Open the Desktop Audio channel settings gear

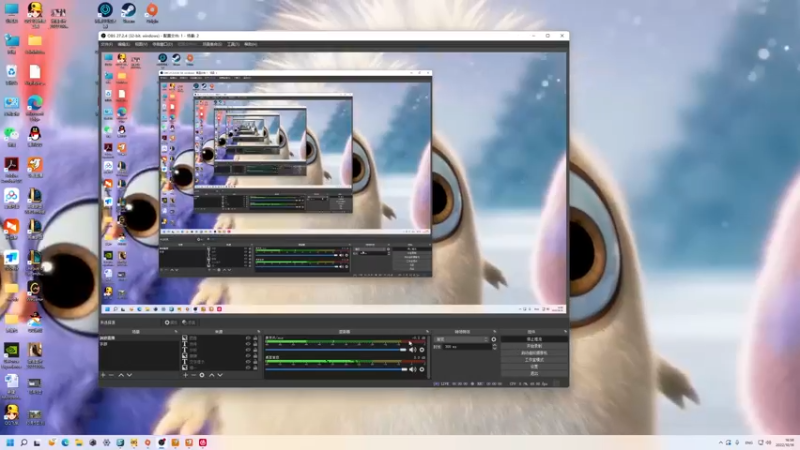(x=422, y=369)
